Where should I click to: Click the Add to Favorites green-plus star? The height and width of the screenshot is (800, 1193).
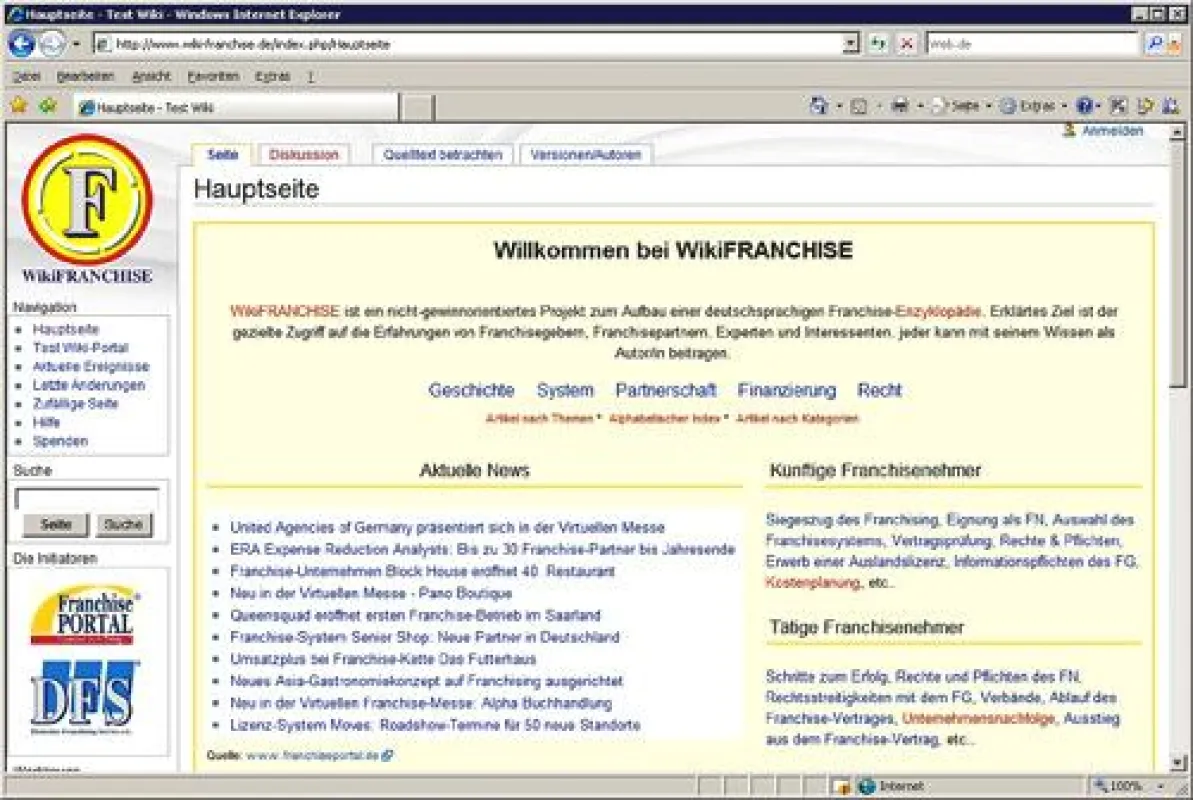pyautogui.click(x=48, y=106)
